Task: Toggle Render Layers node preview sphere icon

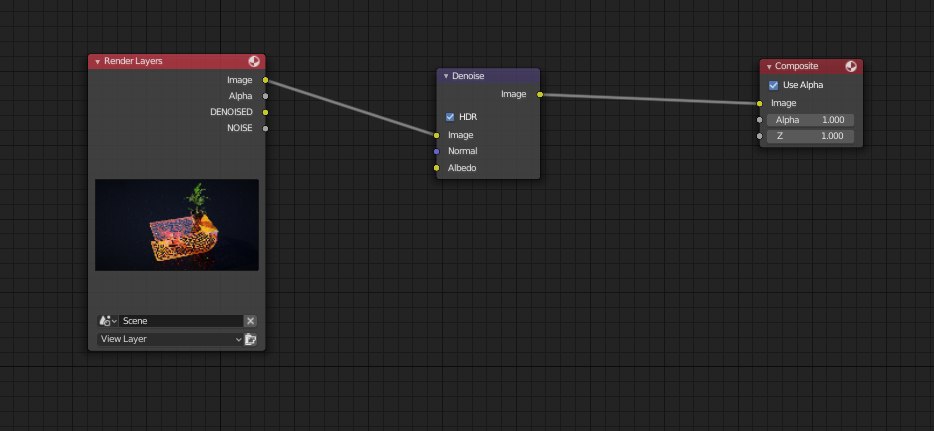Action: tap(254, 61)
